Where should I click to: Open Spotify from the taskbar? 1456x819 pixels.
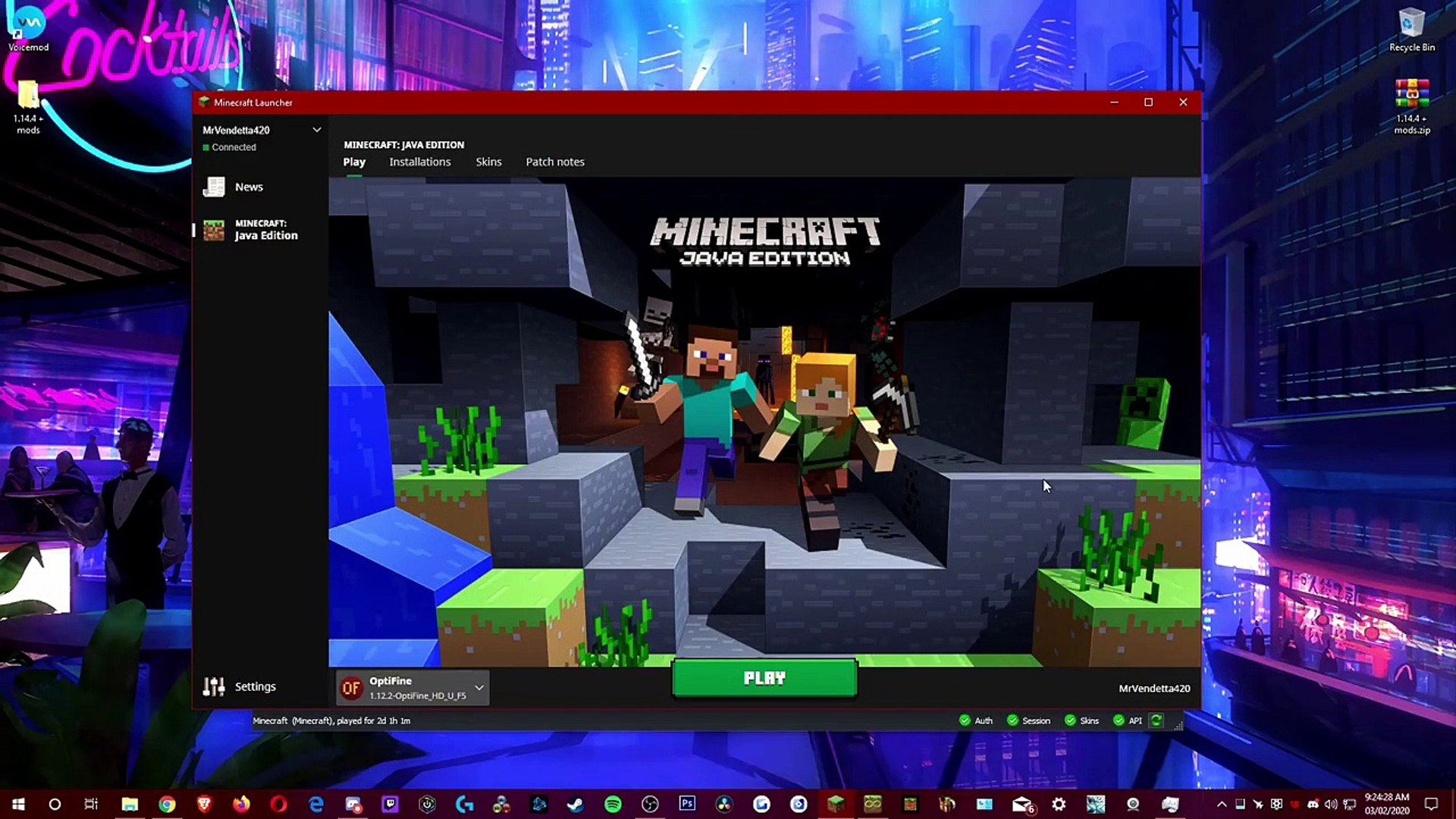(613, 805)
